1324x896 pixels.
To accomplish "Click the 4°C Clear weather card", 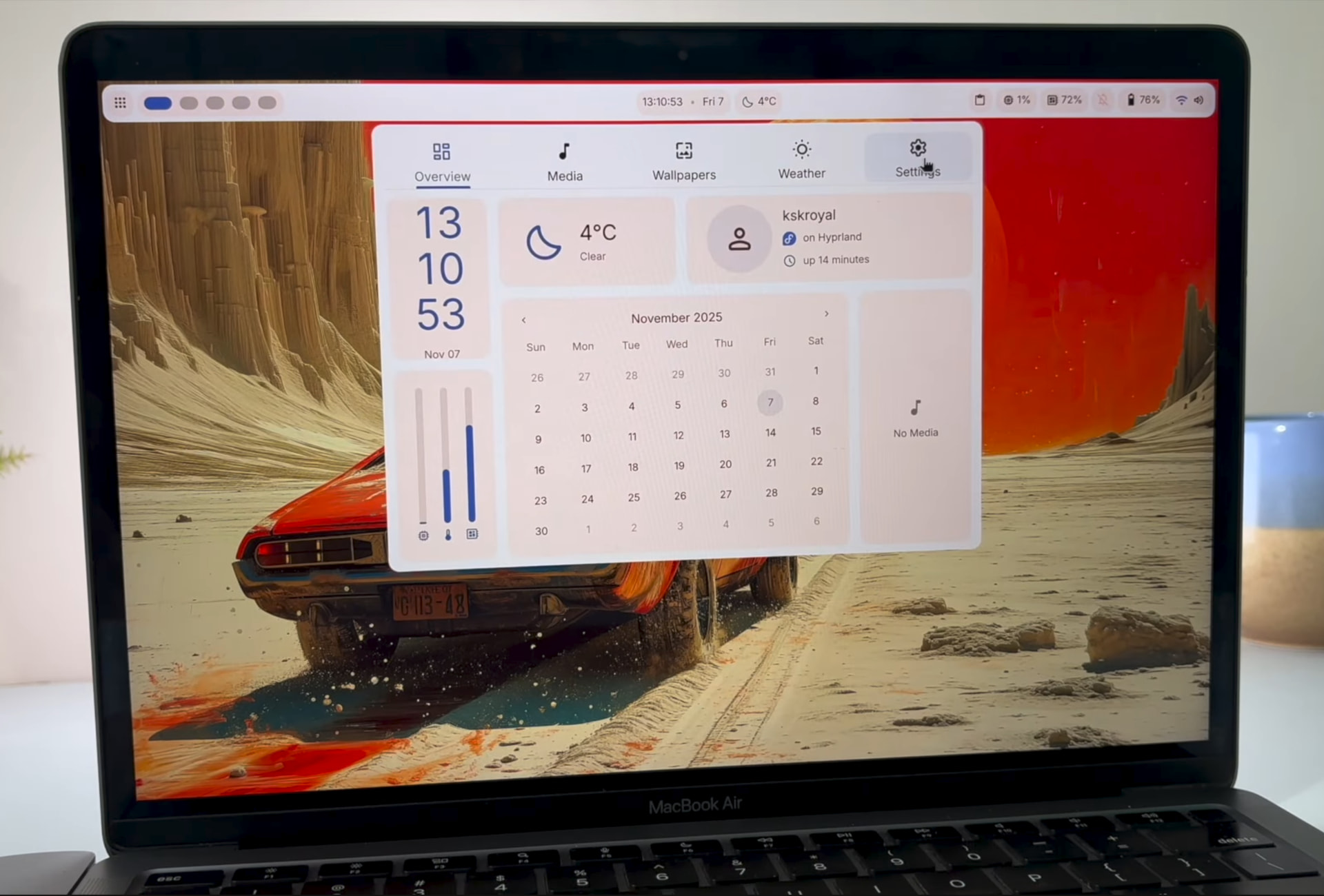I will pyautogui.click(x=586, y=242).
